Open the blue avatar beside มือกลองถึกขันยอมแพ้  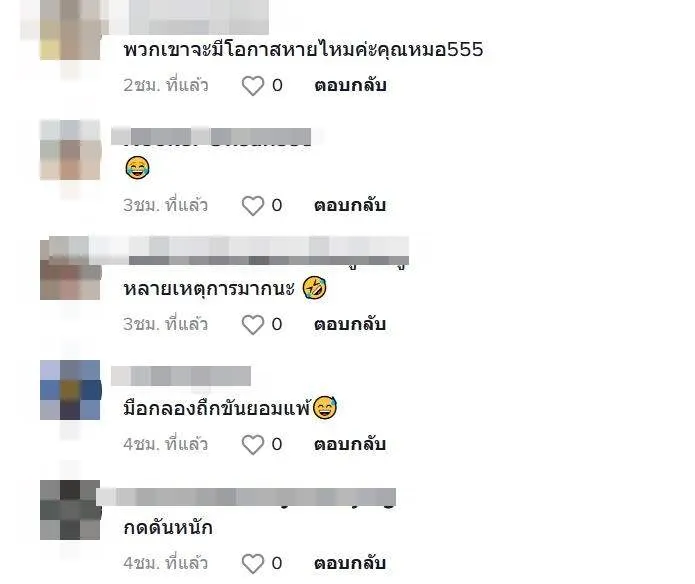point(70,390)
